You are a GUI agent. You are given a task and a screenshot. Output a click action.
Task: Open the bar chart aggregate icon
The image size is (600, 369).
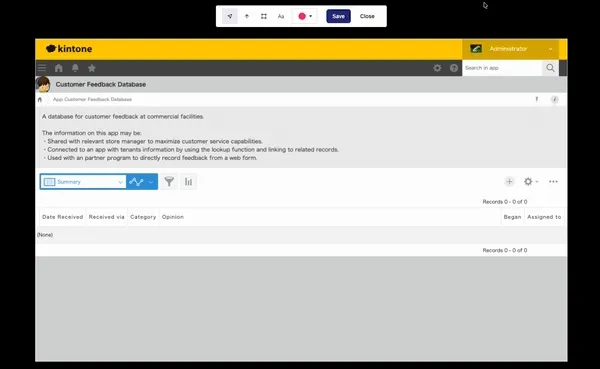coord(188,182)
